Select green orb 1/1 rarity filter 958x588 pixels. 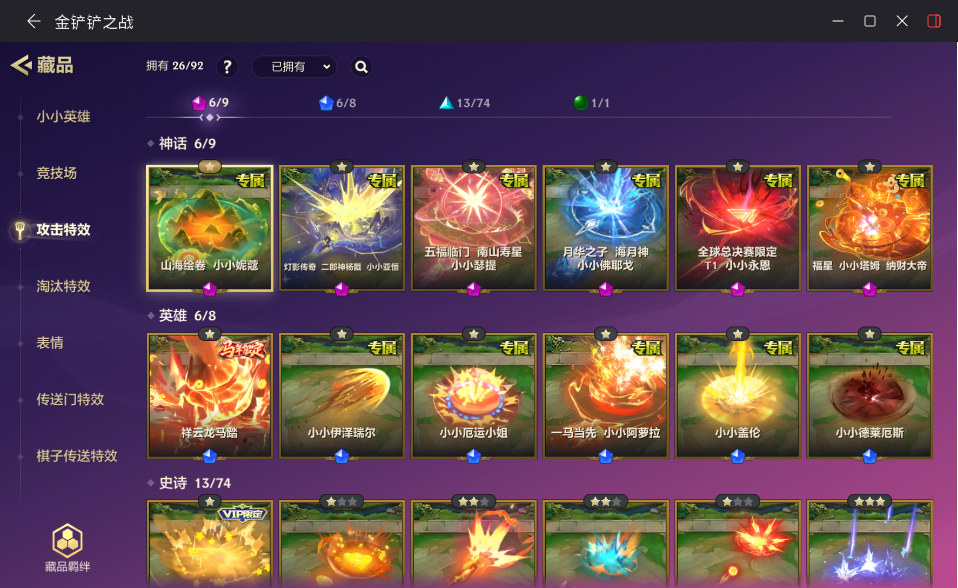pos(591,103)
